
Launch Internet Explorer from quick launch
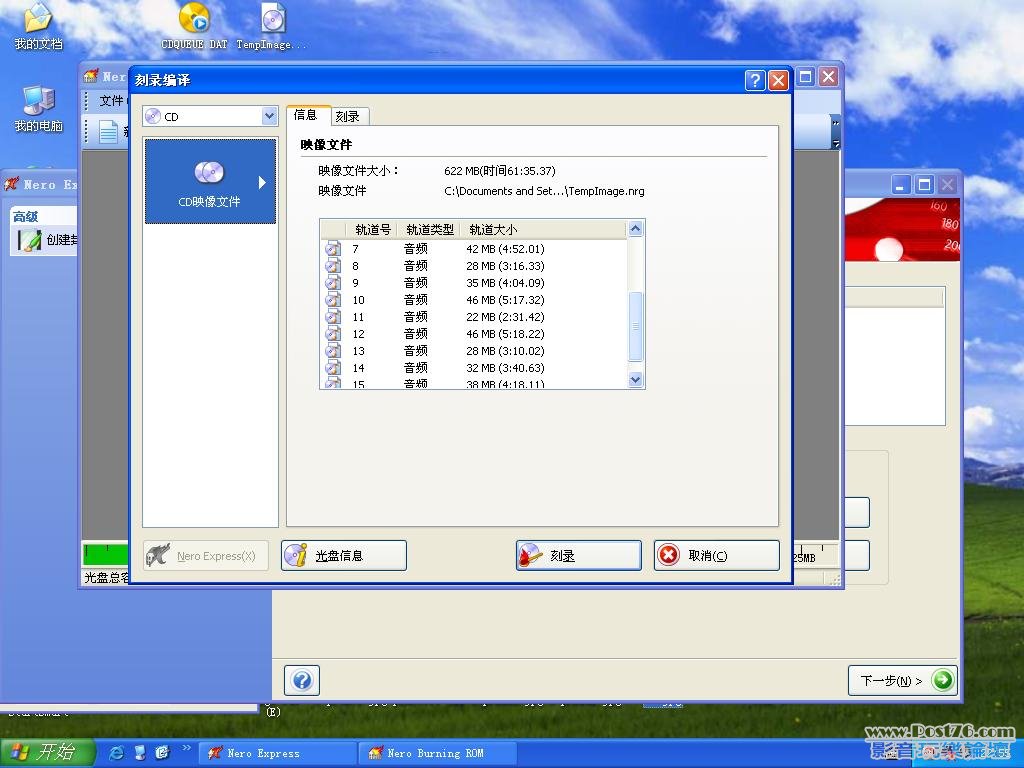(x=117, y=753)
